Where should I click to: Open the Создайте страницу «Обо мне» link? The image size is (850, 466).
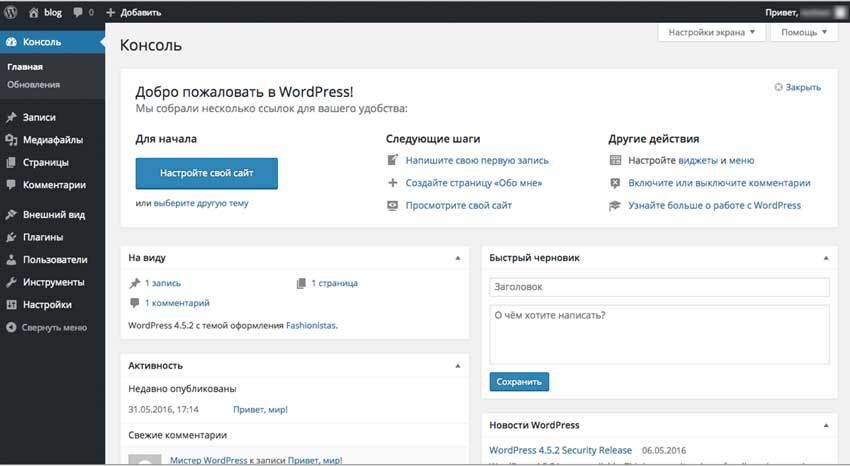(474, 183)
